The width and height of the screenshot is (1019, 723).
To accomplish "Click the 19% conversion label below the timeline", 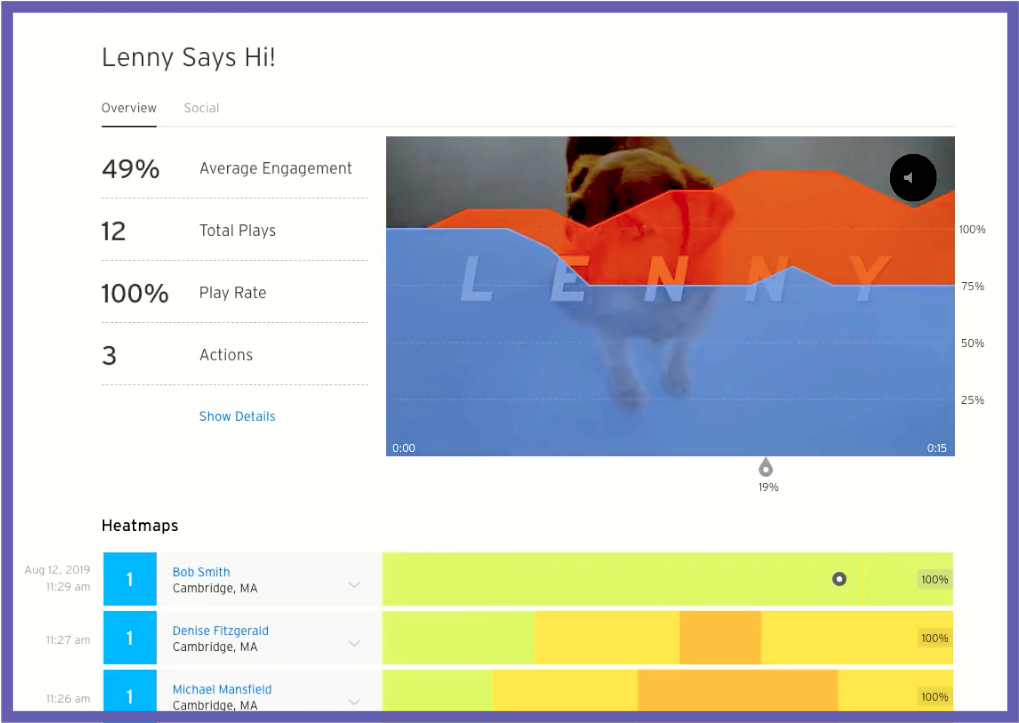I will pos(766,488).
